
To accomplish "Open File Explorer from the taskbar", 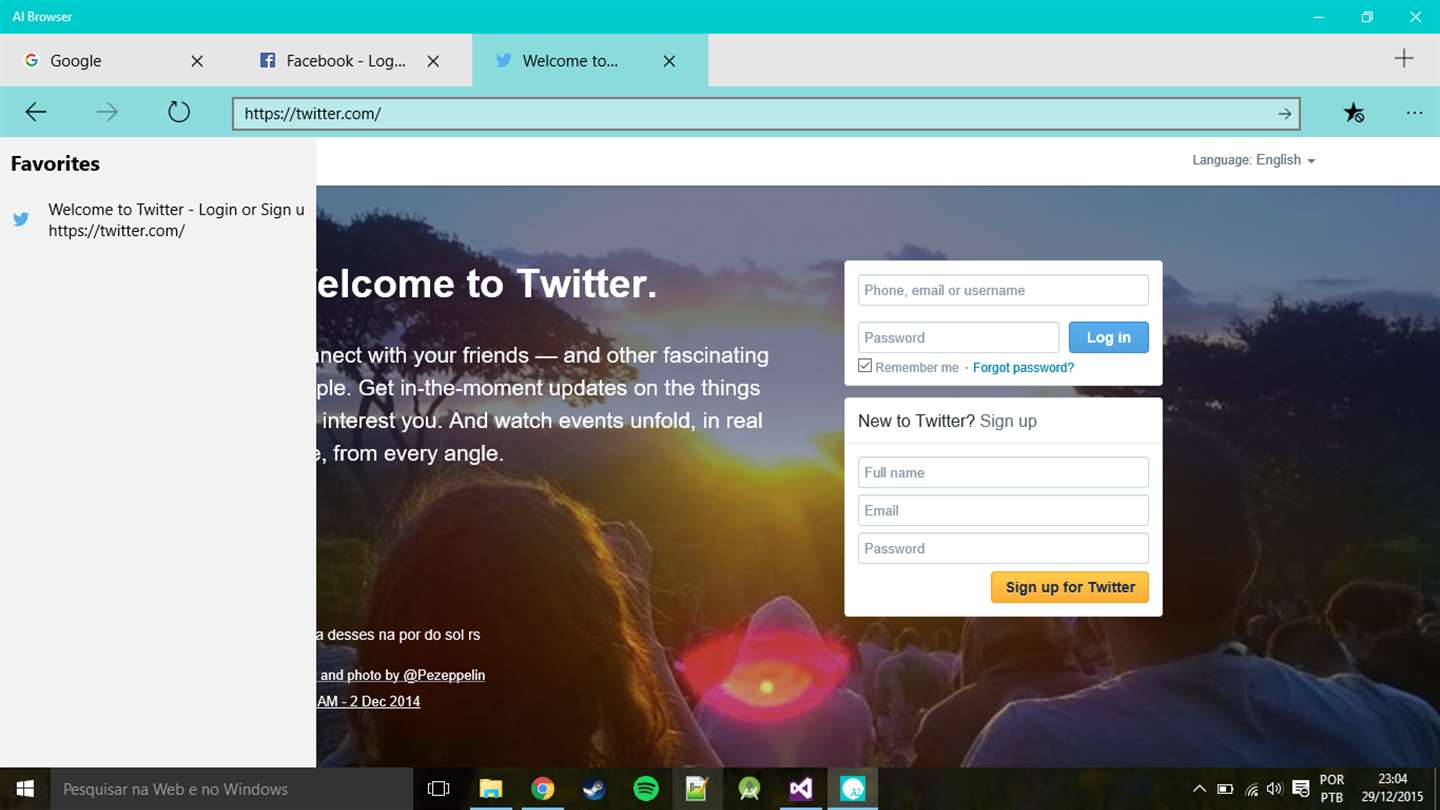I will click(x=490, y=789).
